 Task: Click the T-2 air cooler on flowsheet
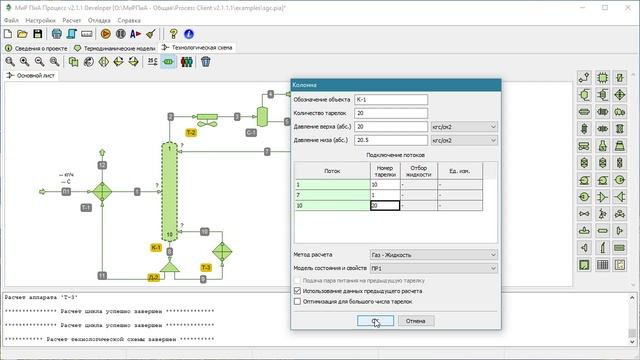coord(207,120)
